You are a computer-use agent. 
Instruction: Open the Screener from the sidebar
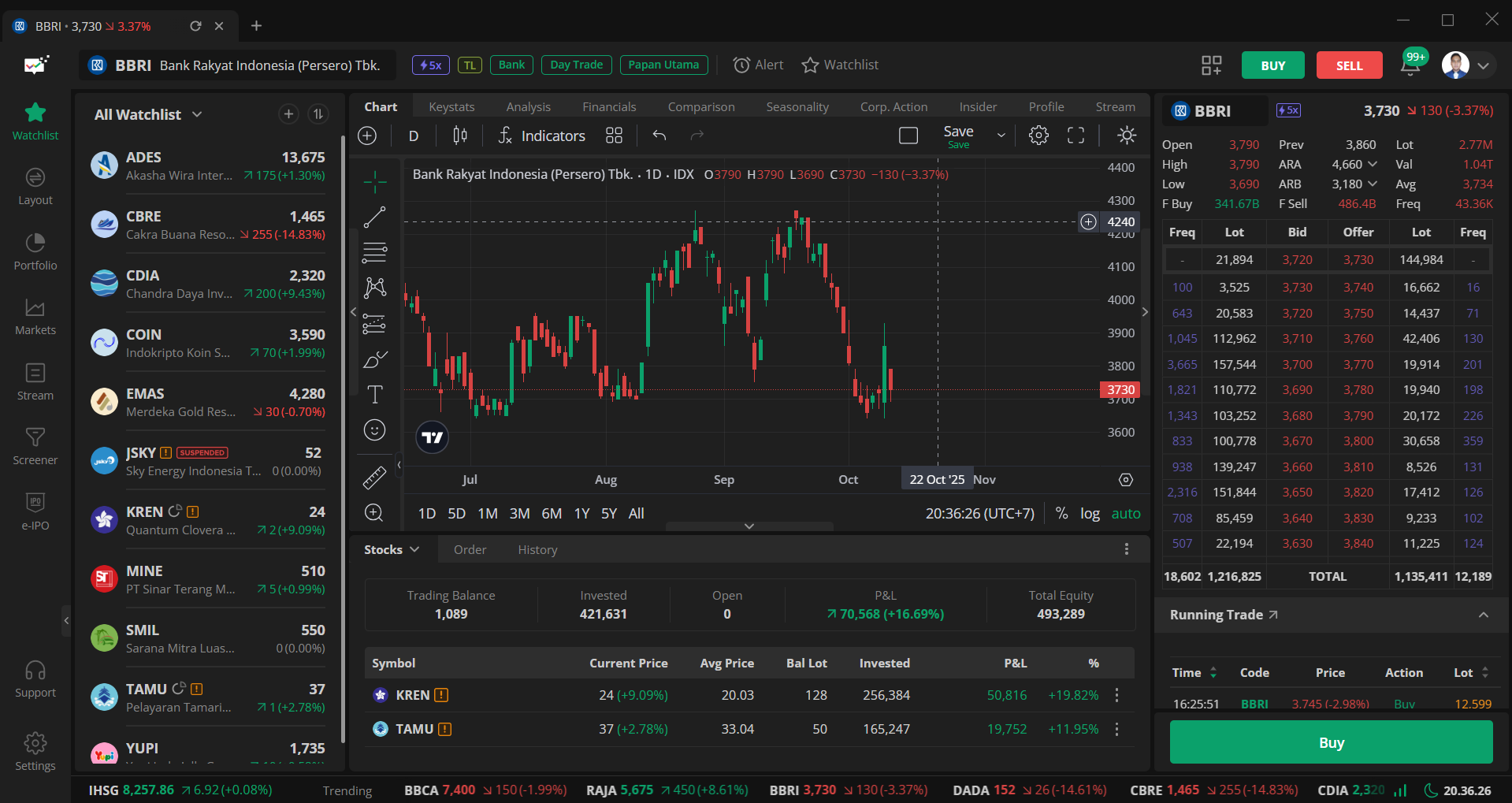pos(35,446)
